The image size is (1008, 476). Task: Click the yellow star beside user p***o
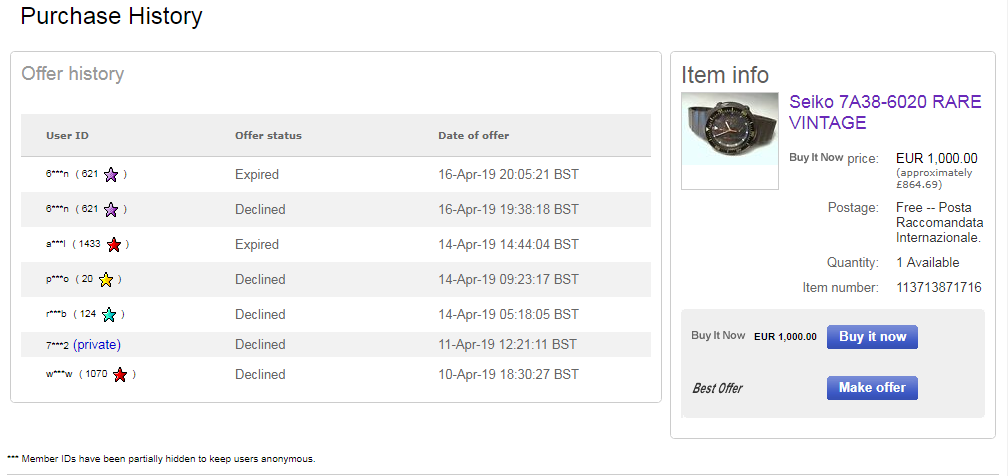106,280
